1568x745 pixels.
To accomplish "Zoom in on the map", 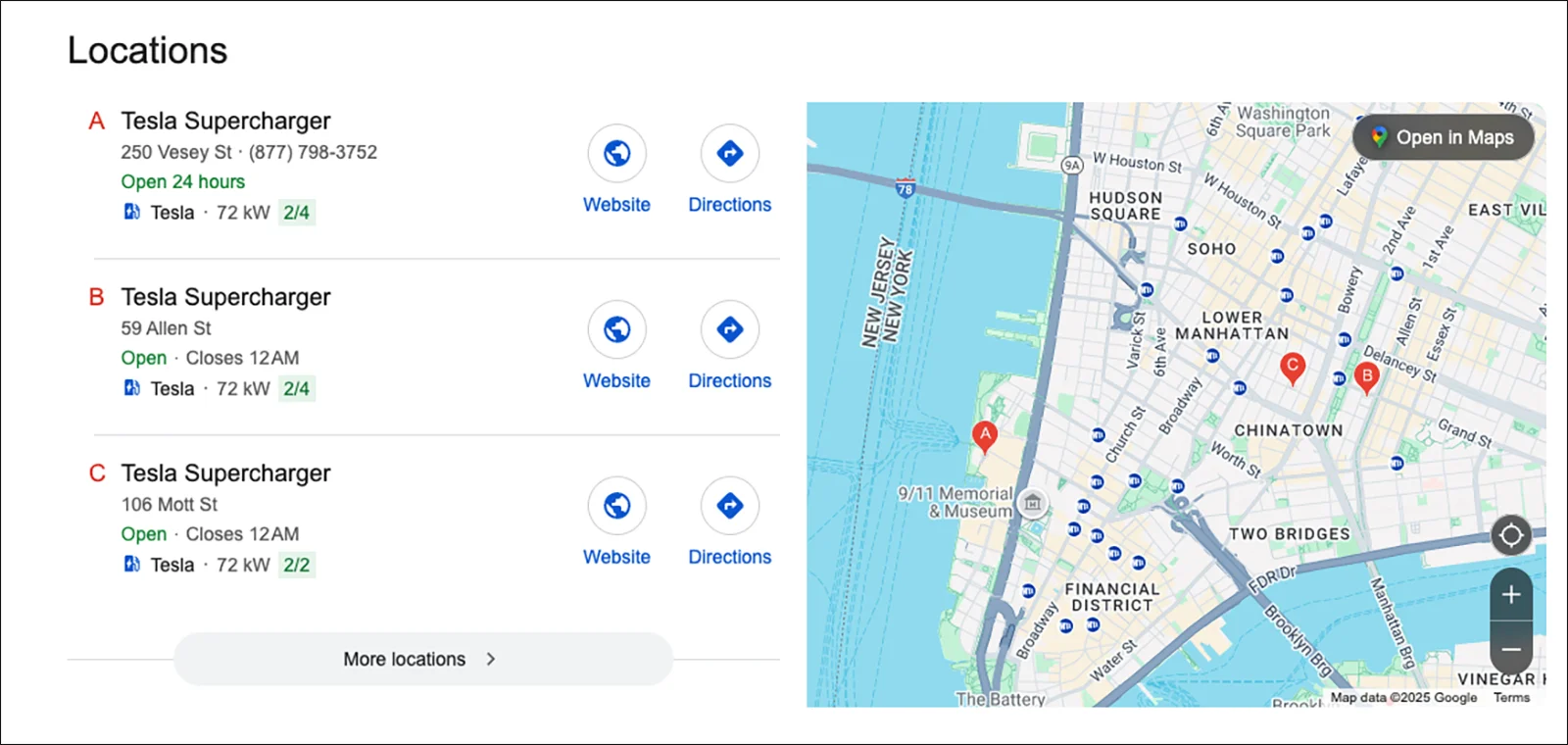I will pyautogui.click(x=1511, y=594).
